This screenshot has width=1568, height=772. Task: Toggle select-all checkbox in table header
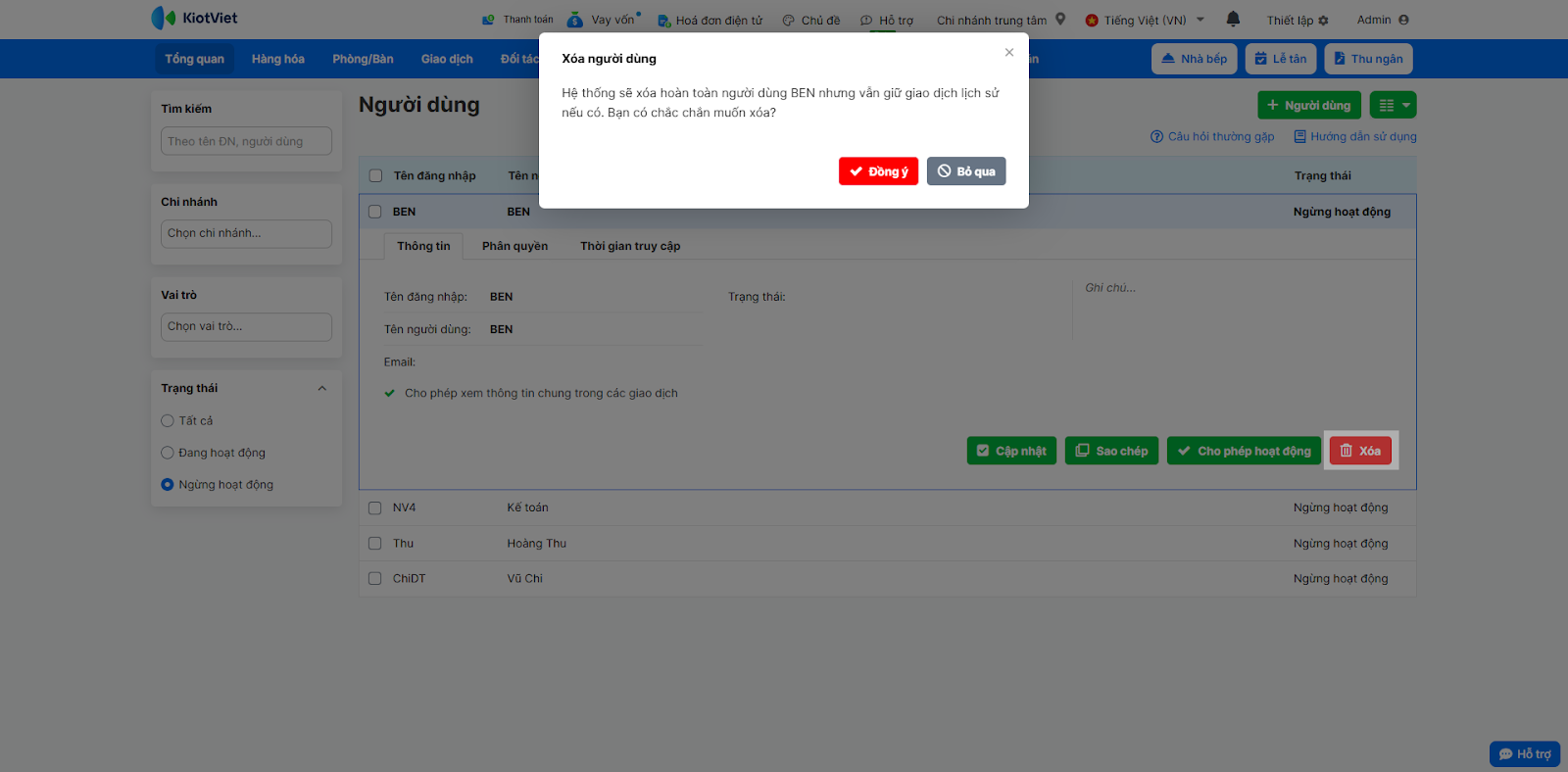375,176
